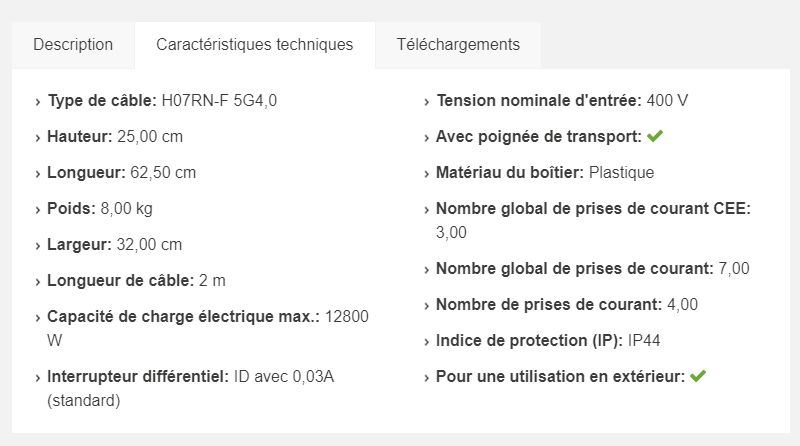The width and height of the screenshot is (800, 446).
Task: Click green checkmark for utilisation en extérieur
Action: point(698,376)
